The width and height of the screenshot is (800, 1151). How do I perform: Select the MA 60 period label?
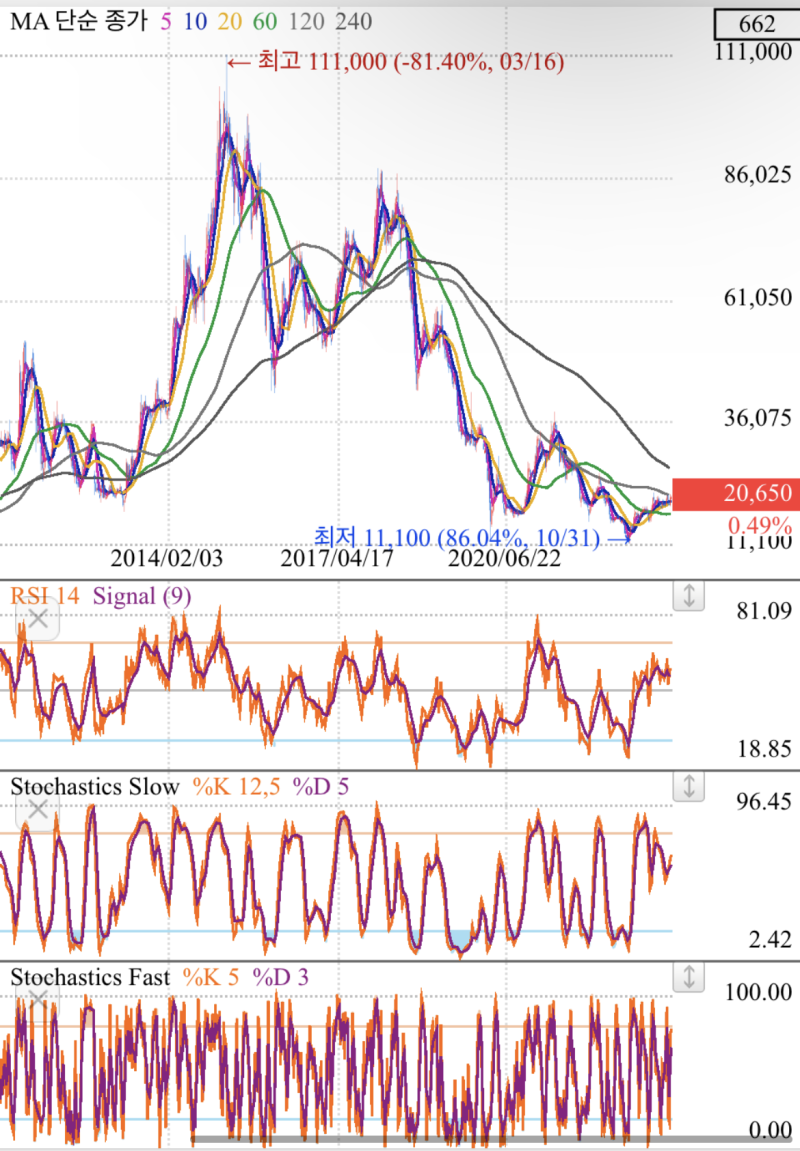pos(265,21)
